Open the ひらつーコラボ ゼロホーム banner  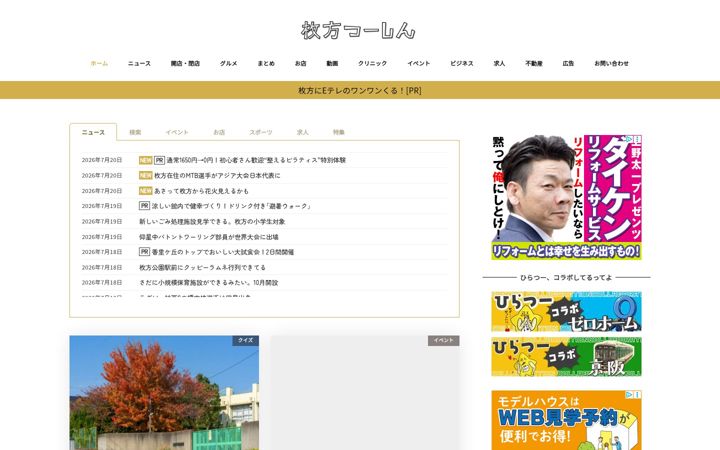click(566, 311)
